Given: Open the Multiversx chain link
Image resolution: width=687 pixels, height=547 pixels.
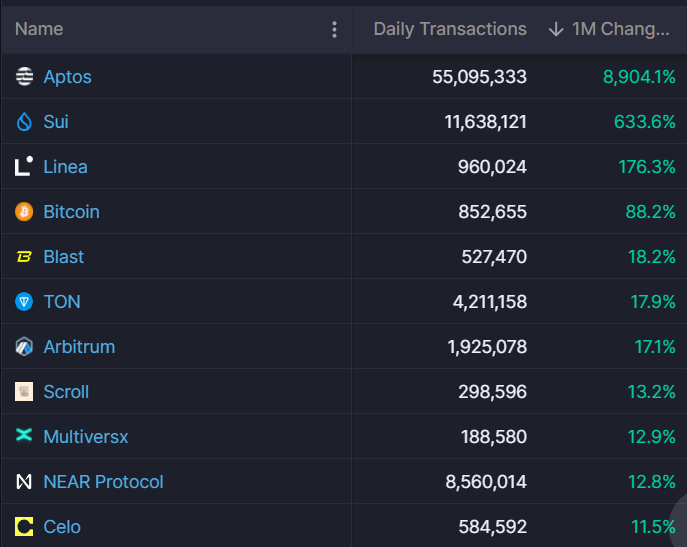Looking at the screenshot, I should pos(86,437).
